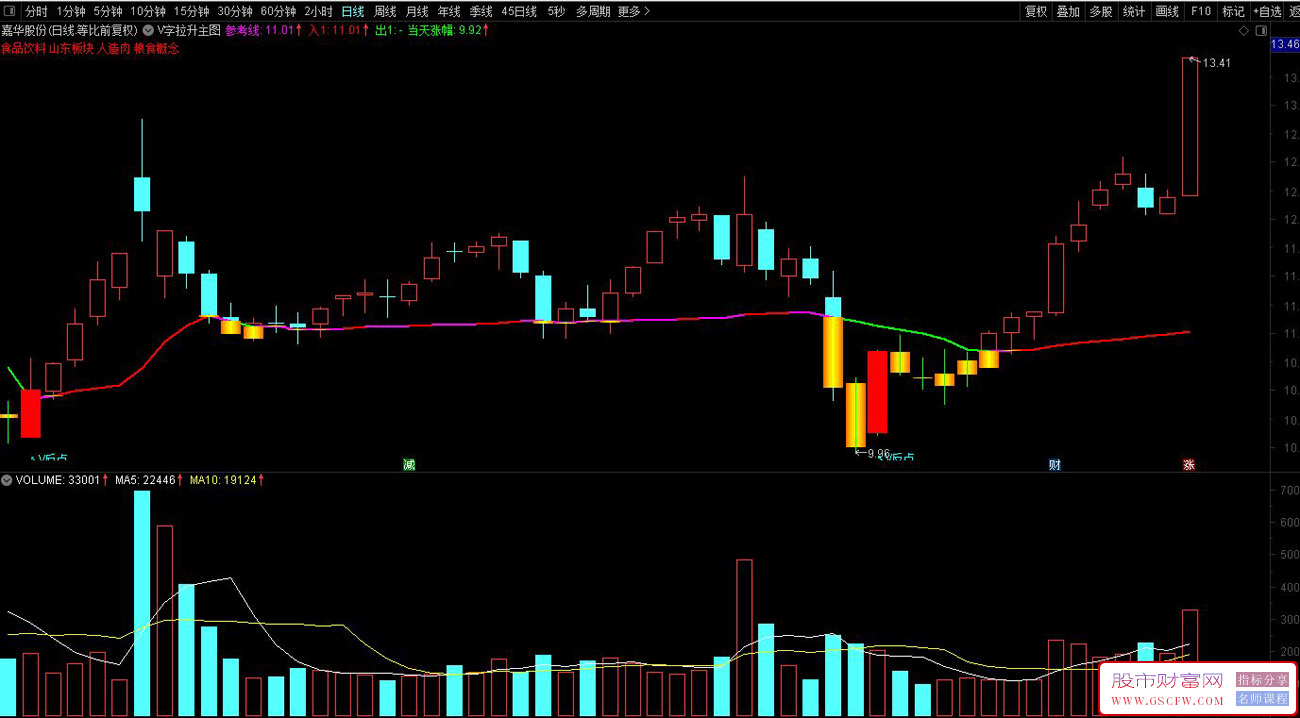Screen dimensions: 1300x718
Task: Click the VOLUME 33001 label
Action: [x=62, y=480]
